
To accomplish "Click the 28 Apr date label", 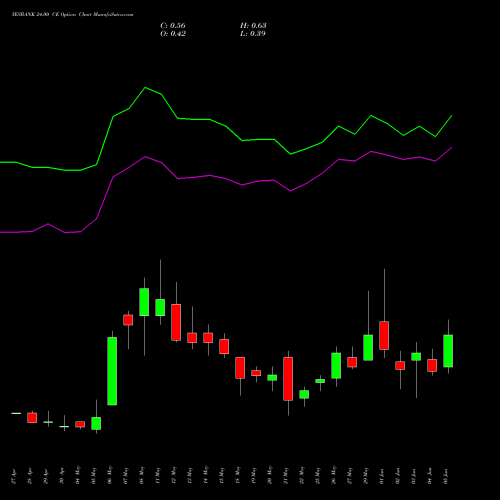I will pos(30,476).
